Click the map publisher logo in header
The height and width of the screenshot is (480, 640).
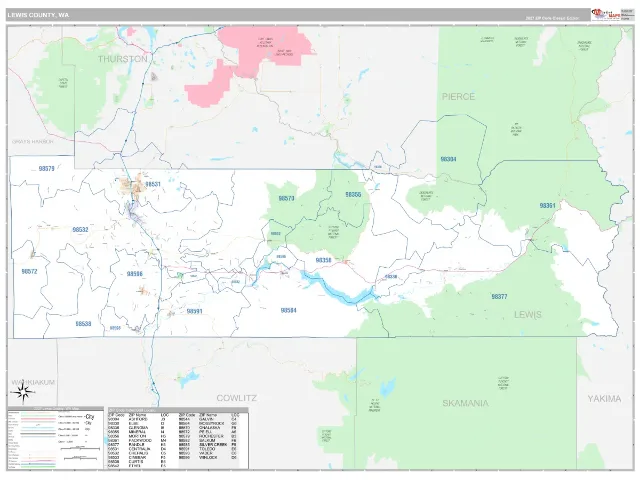pyautogui.click(x=606, y=15)
